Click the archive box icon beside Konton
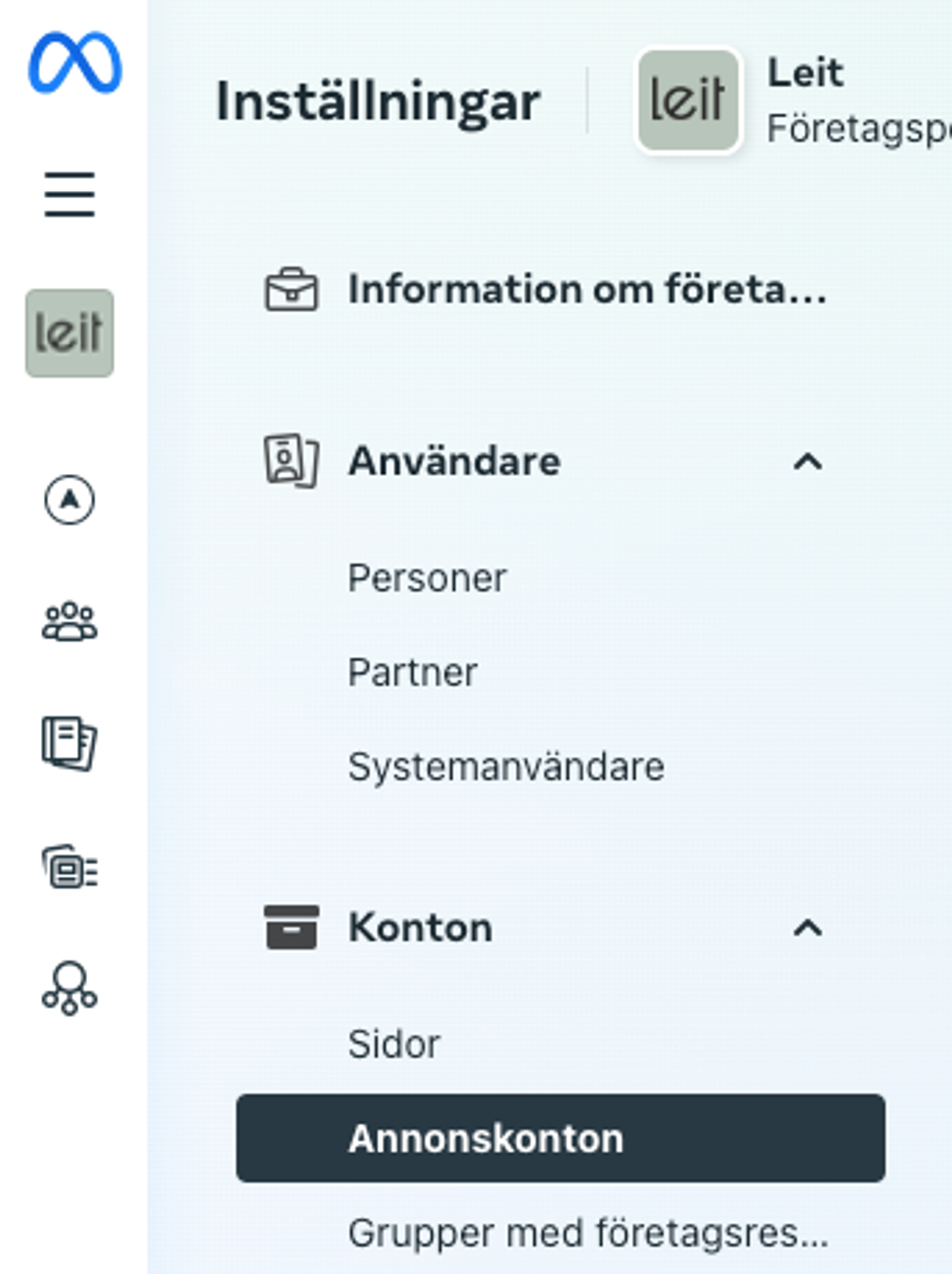 click(291, 927)
